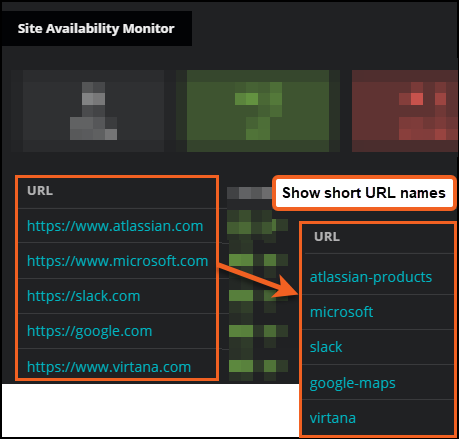Open the https://slack.com URL link
The image size is (459, 439).
pos(83,296)
